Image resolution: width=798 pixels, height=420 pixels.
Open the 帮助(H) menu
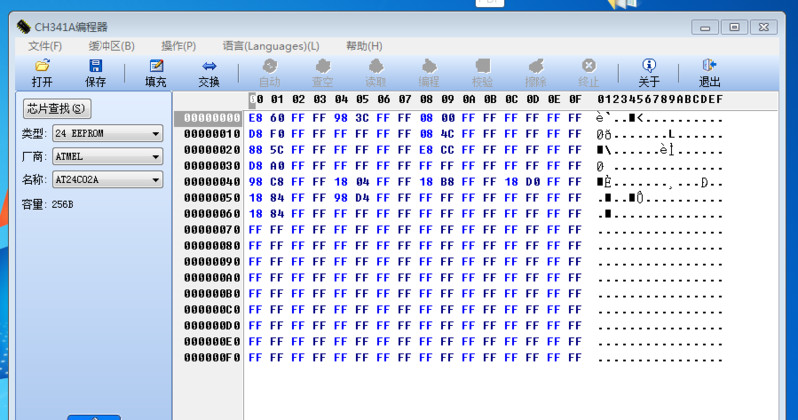pyautogui.click(x=364, y=46)
